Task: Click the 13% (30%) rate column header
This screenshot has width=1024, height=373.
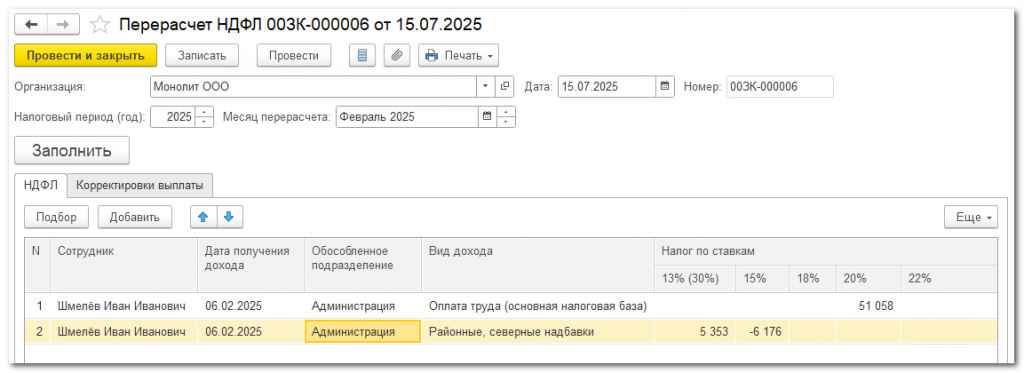Action: 694,278
